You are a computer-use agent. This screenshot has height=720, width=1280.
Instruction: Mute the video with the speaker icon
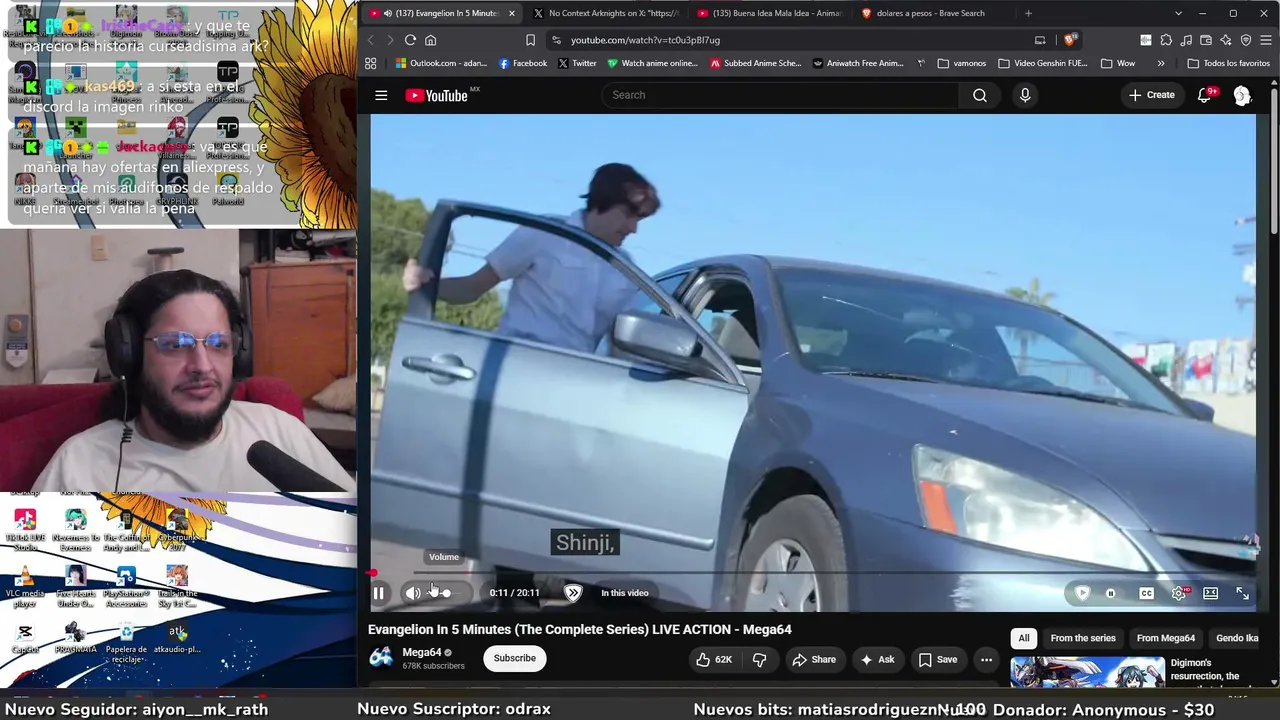pos(413,593)
